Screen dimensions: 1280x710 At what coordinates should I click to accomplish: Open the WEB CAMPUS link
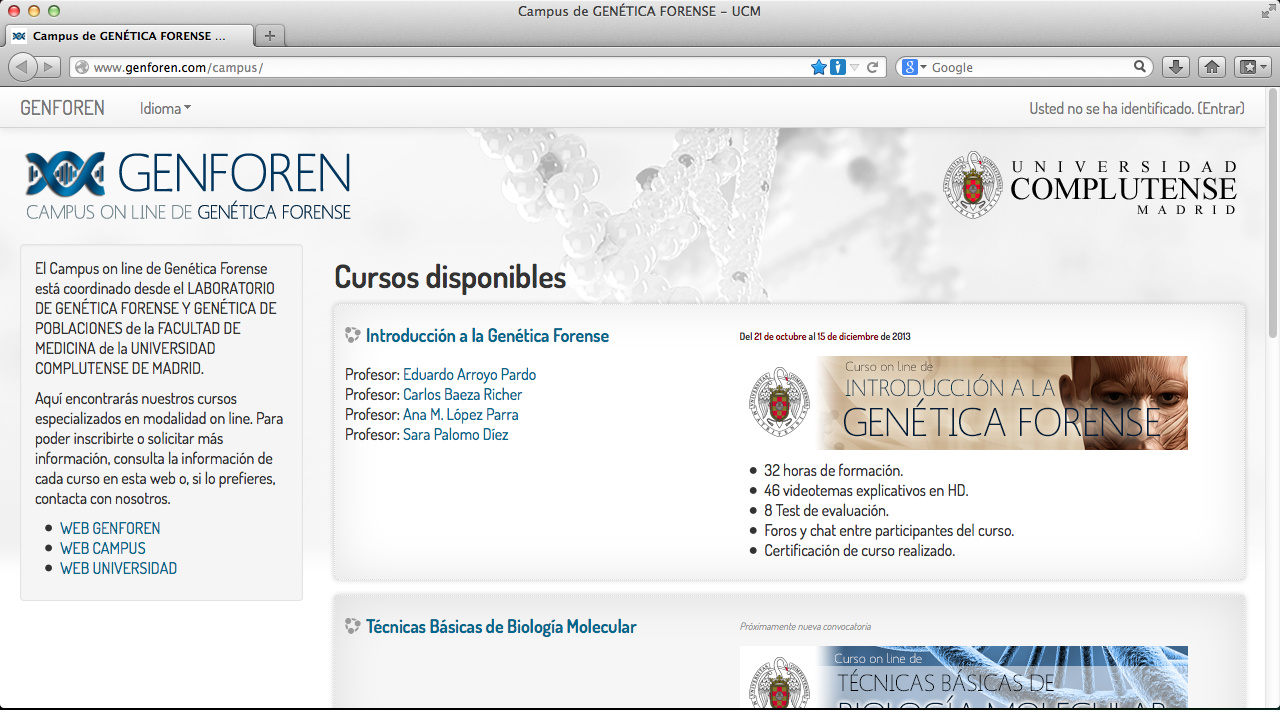point(103,548)
